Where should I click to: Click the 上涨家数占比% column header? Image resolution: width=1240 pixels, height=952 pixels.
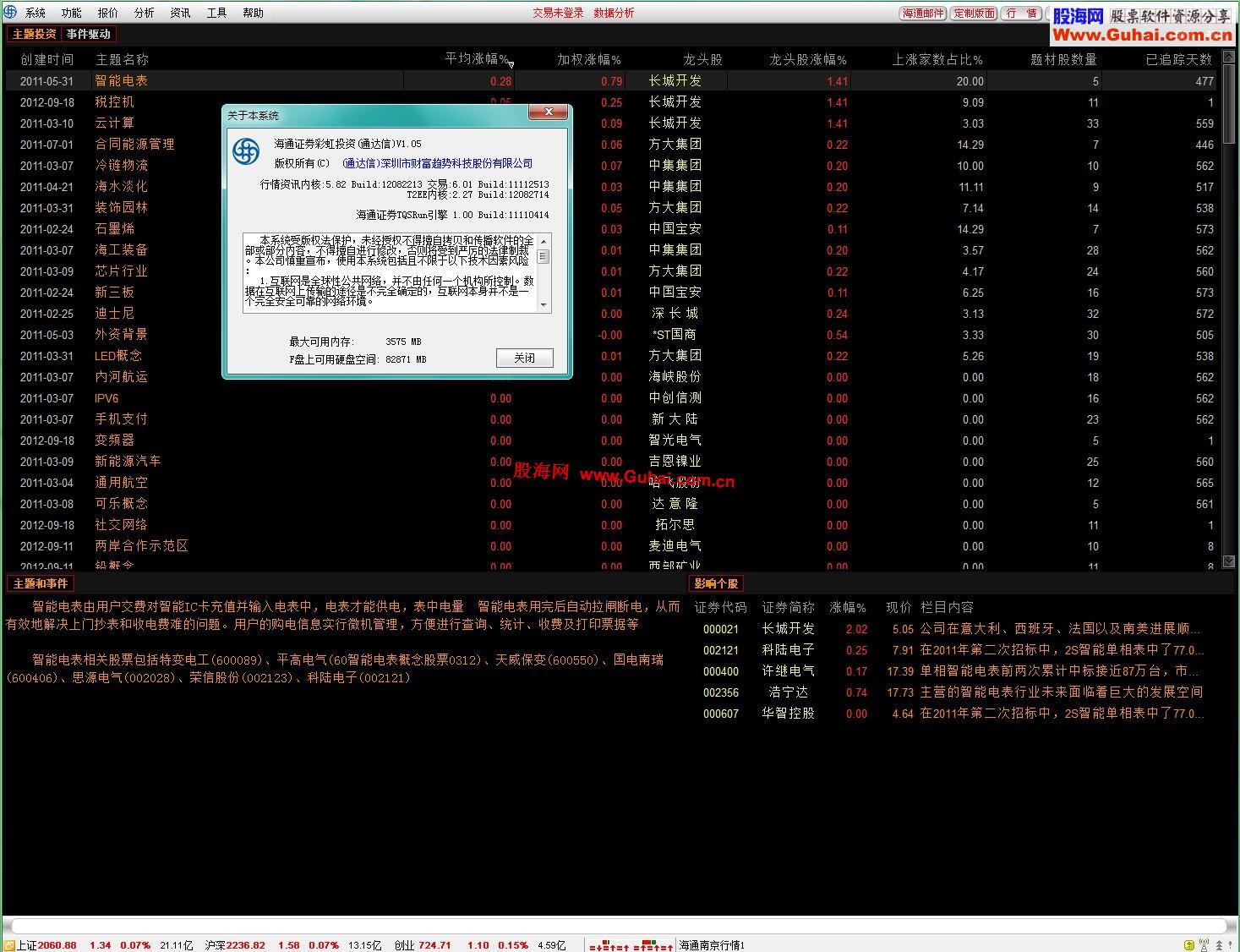tap(937, 59)
